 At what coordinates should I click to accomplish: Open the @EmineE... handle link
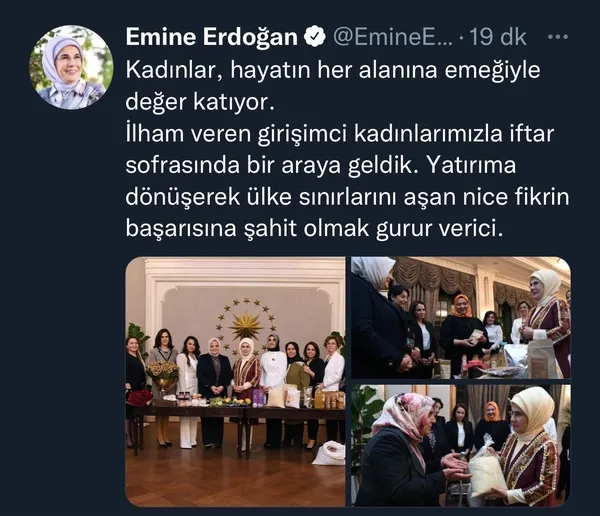[393, 37]
